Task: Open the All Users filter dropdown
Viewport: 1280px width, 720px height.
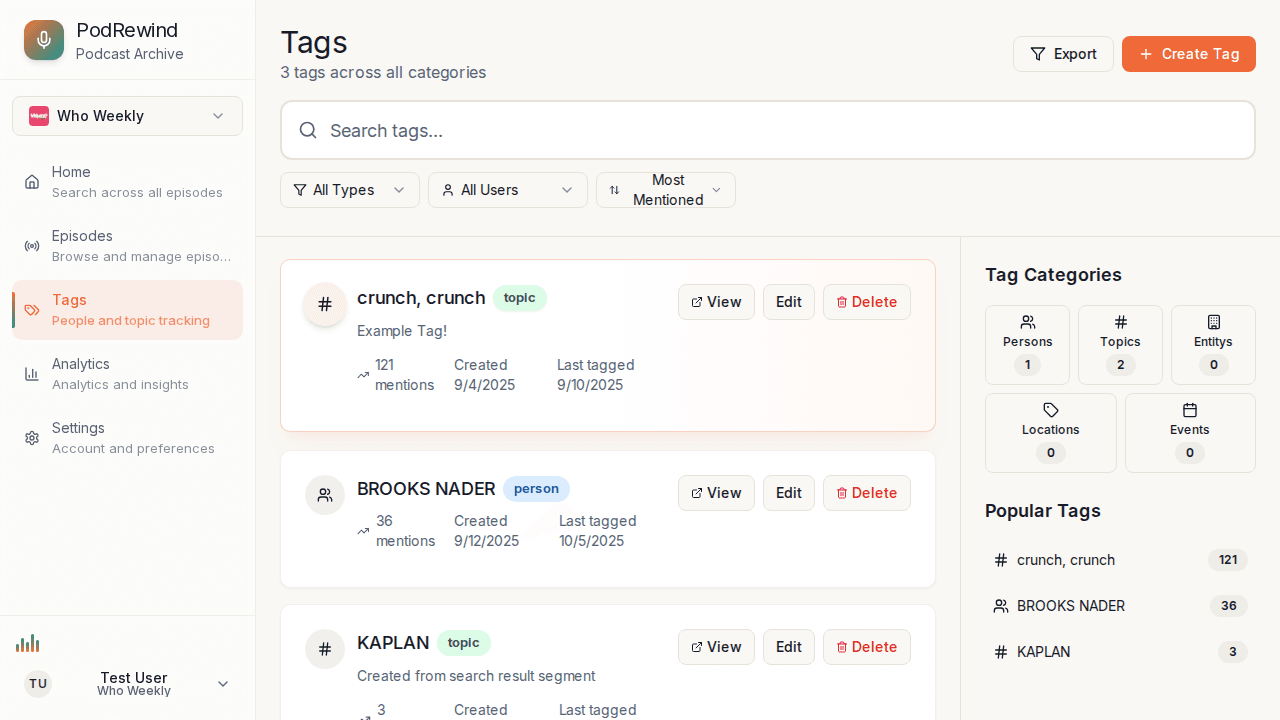Action: [507, 190]
